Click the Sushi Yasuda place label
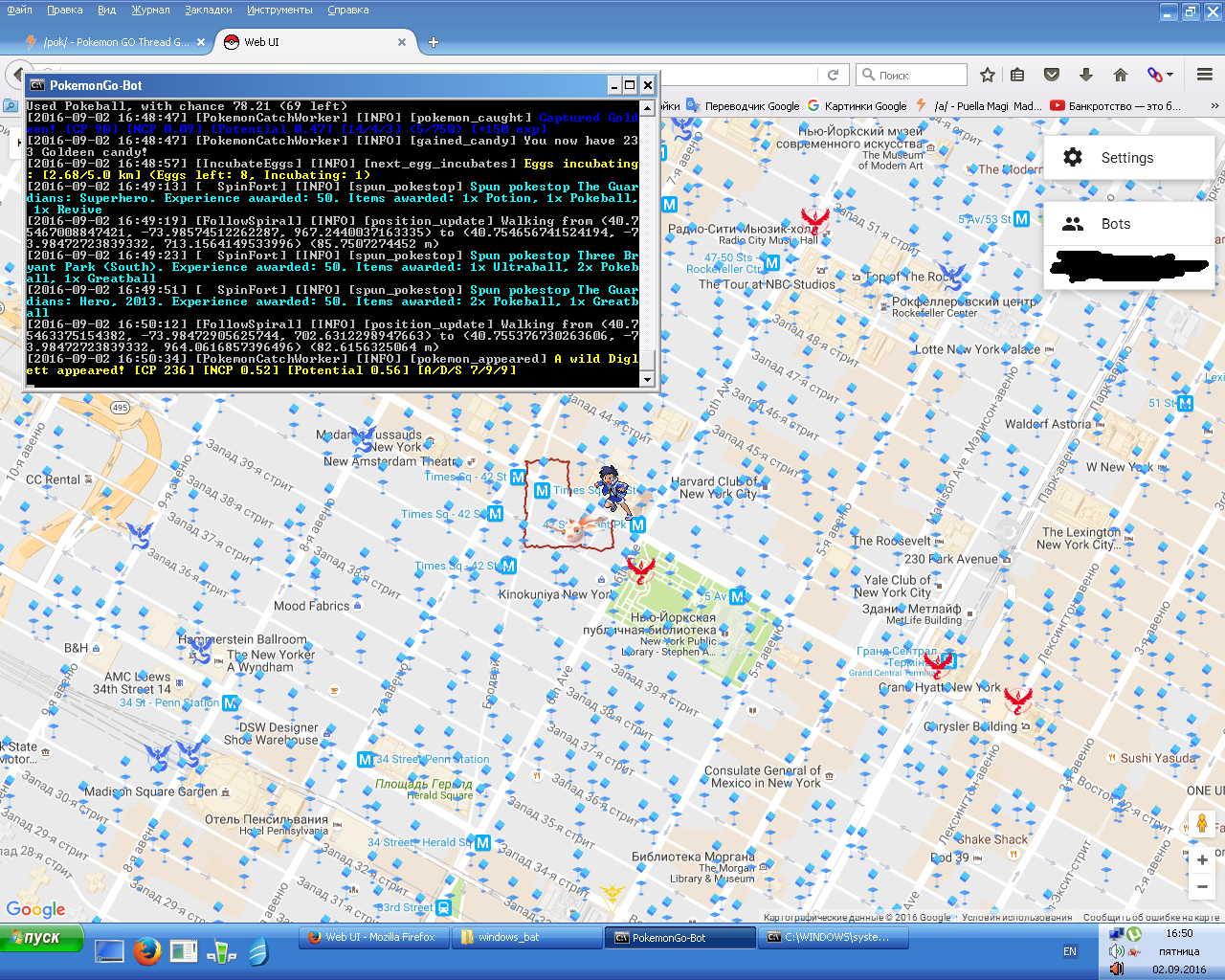Image resolution: width=1225 pixels, height=980 pixels. pos(1158,758)
